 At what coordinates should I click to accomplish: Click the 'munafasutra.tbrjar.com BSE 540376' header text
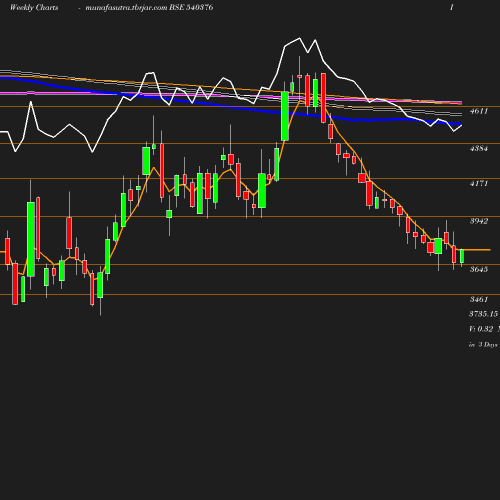click(x=149, y=8)
